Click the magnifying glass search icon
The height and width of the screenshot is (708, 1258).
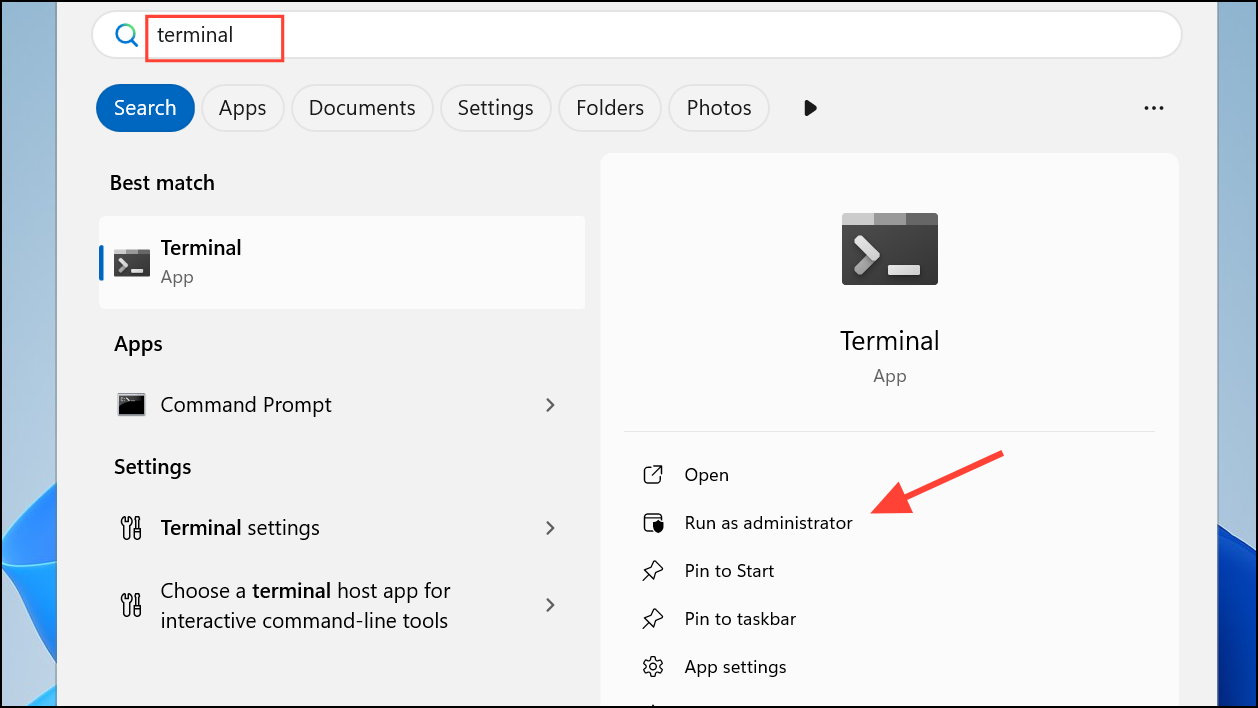click(x=126, y=36)
